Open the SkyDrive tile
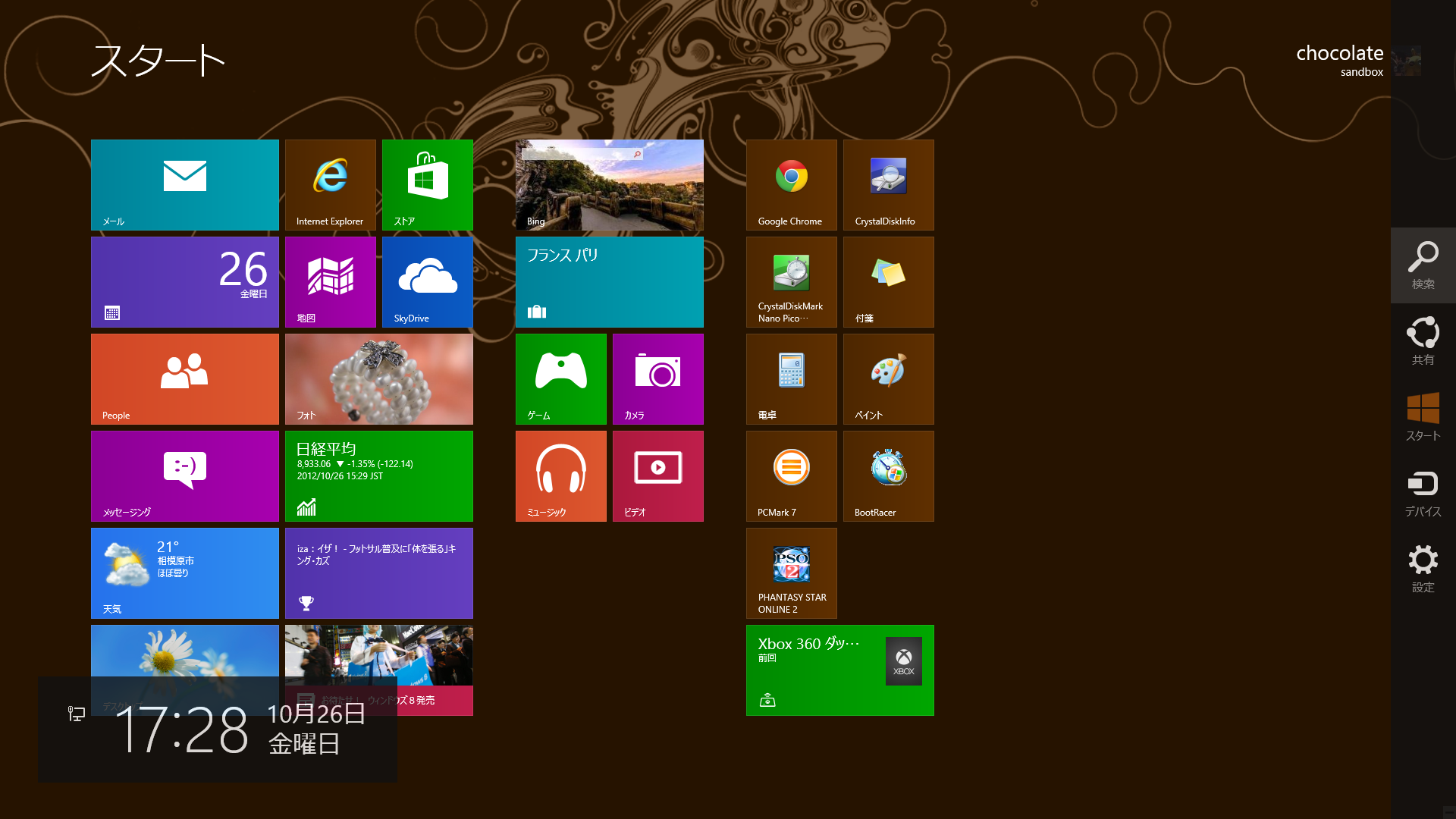Viewport: 1456px width, 819px height. click(x=427, y=281)
